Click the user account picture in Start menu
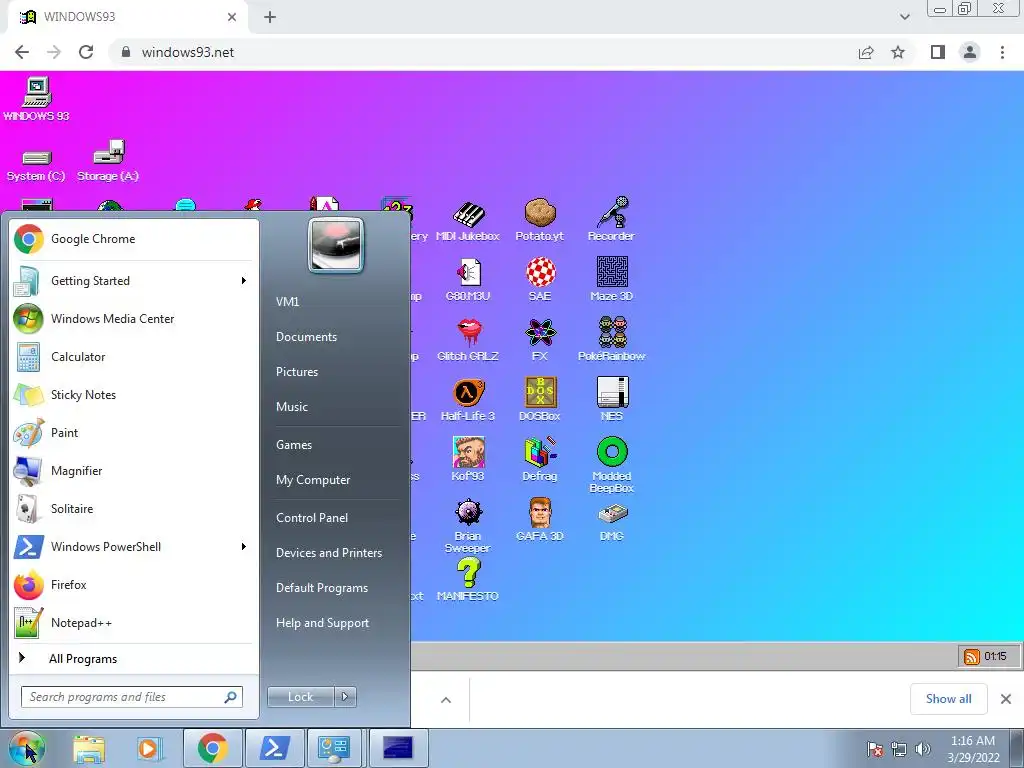Screen dimensions: 1024x768 point(336,245)
